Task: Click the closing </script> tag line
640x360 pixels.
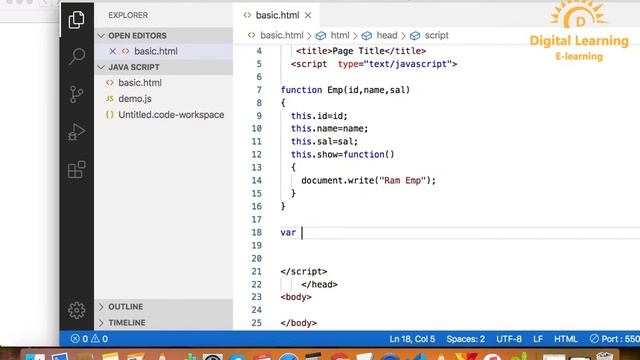Action: [304, 271]
